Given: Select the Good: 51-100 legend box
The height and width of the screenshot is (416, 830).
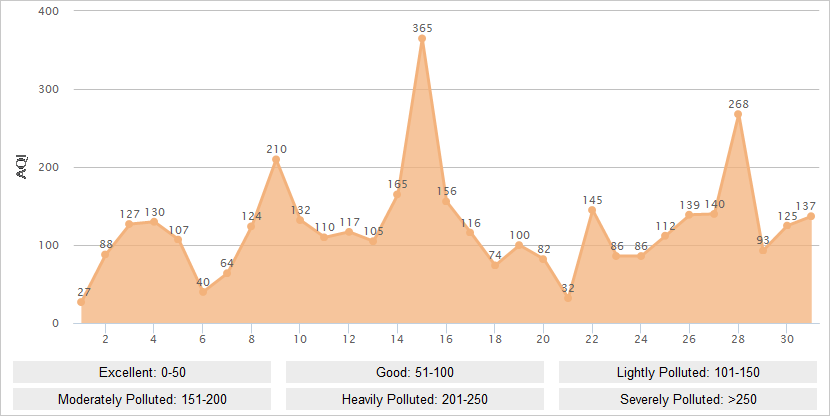Looking at the screenshot, I should pyautogui.click(x=414, y=372).
